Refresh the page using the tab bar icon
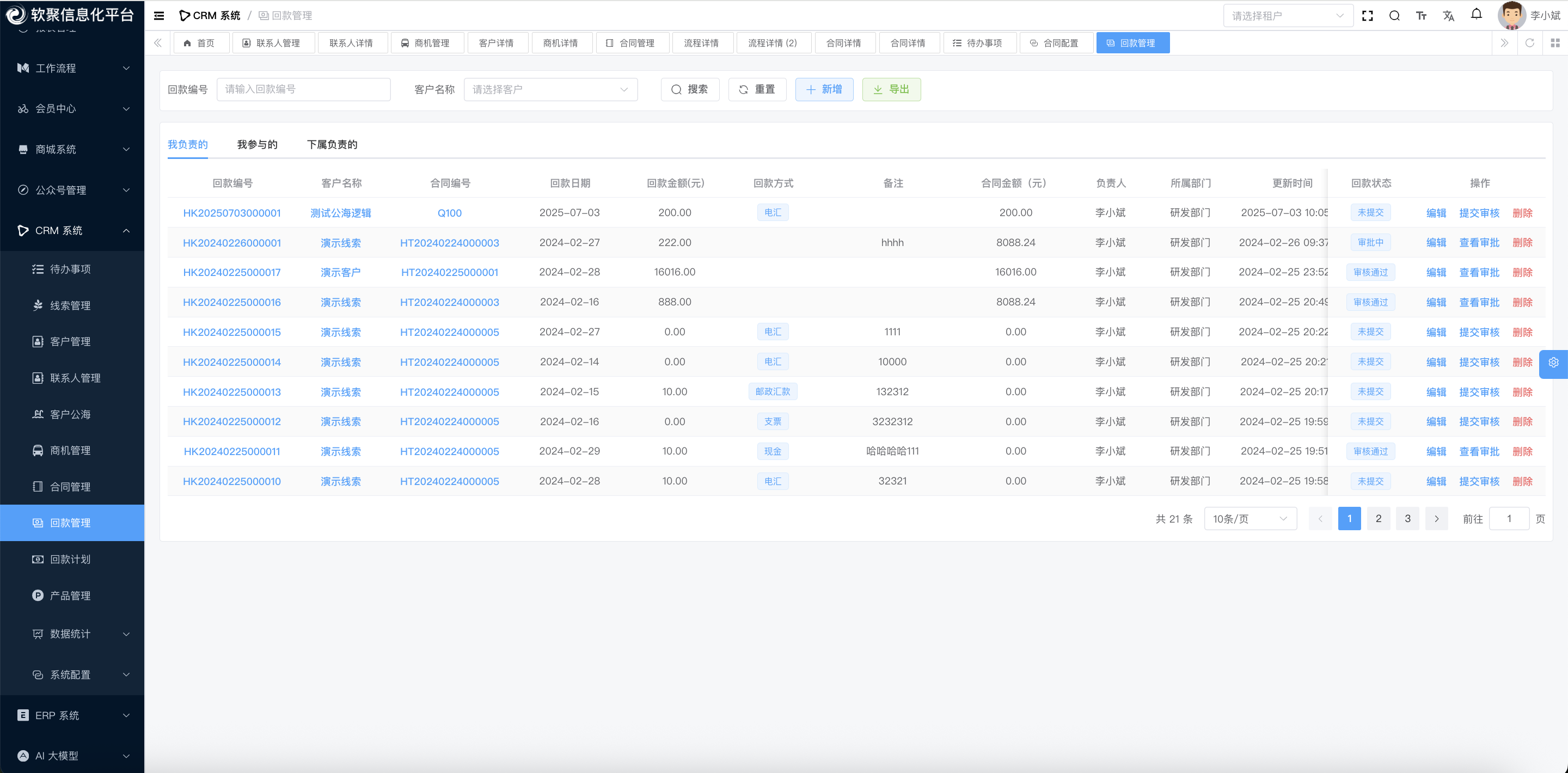 (x=1529, y=42)
